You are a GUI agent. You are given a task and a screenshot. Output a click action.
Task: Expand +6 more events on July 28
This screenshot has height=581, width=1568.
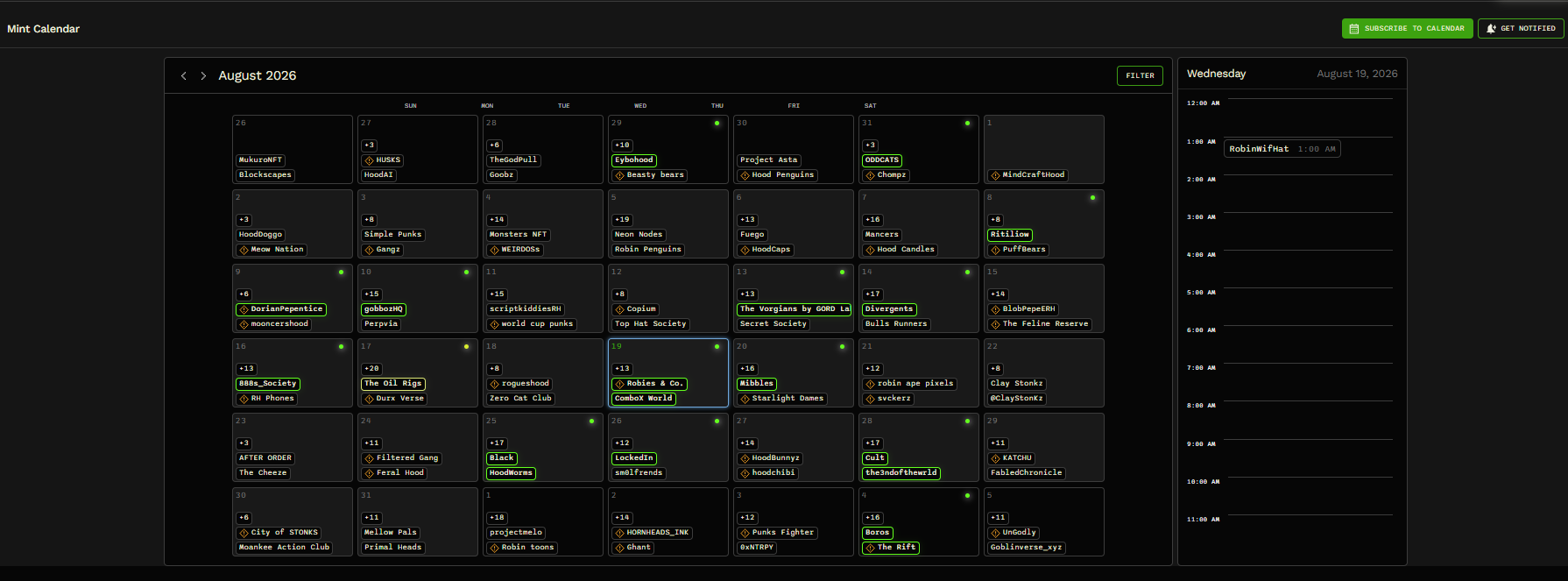tap(495, 145)
